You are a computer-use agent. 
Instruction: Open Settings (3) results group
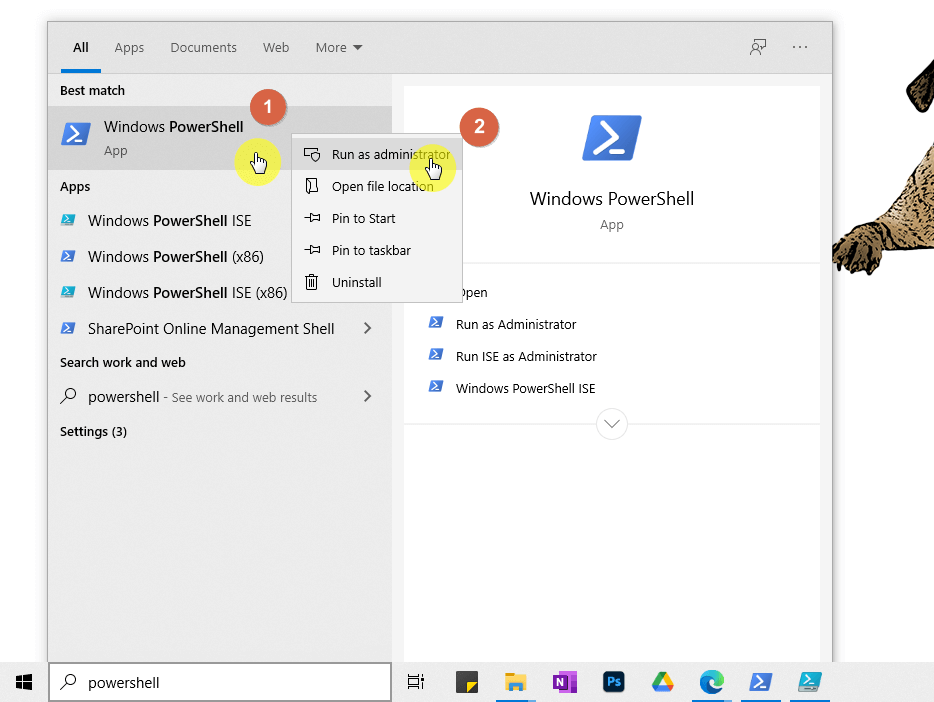coord(94,432)
